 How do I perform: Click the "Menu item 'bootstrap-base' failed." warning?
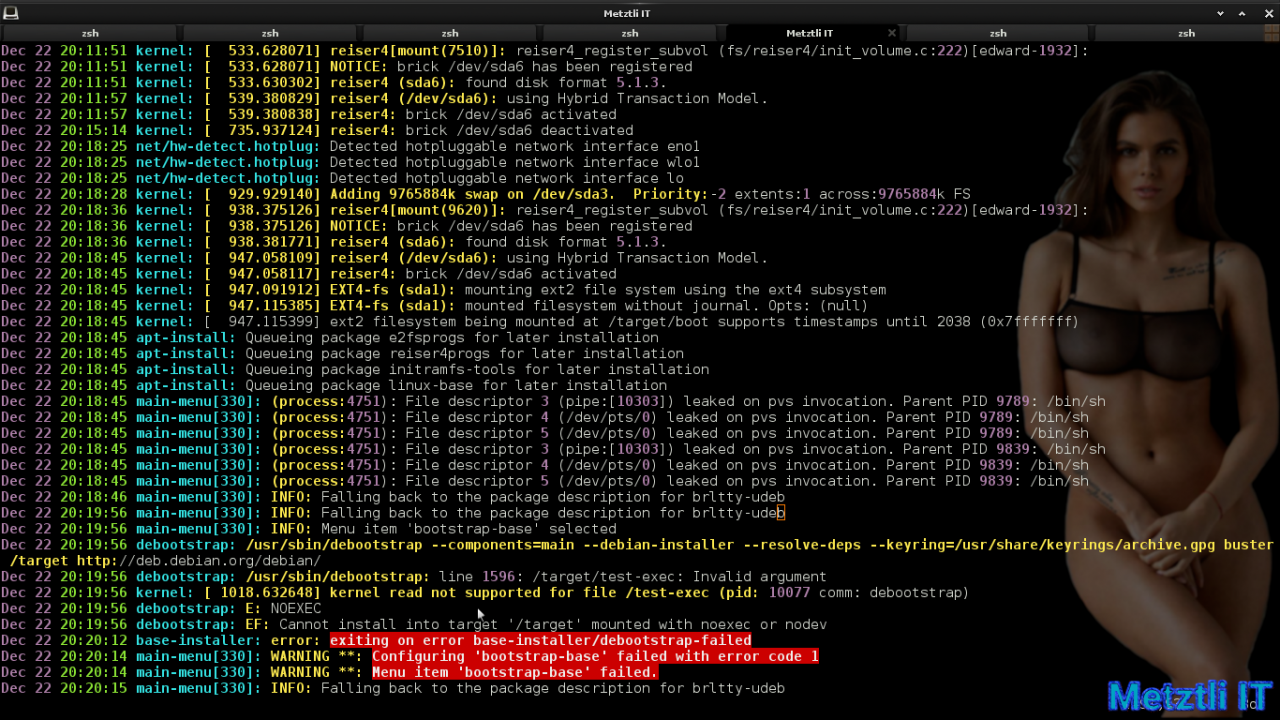click(515, 673)
